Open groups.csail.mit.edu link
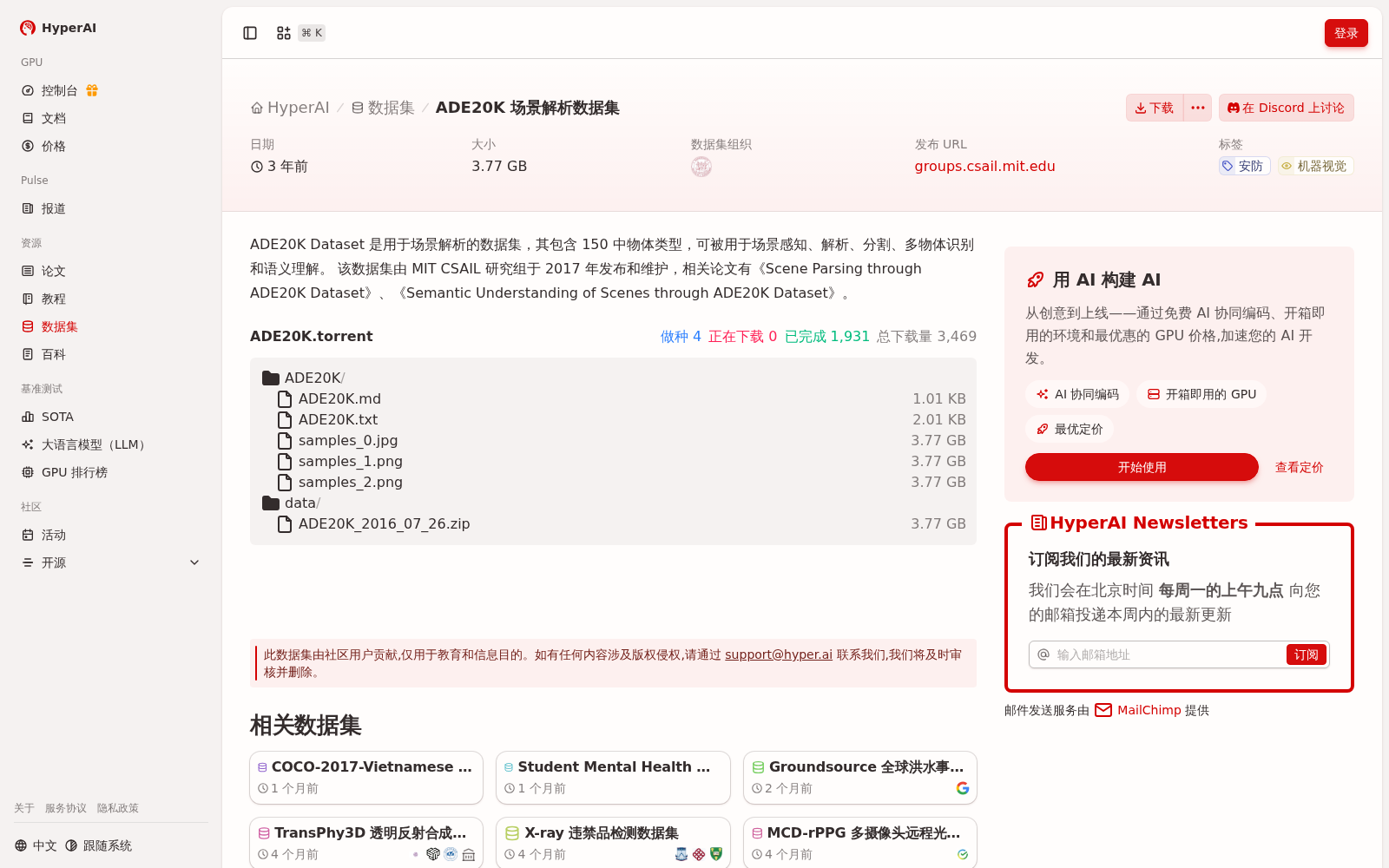Viewport: 1389px width, 868px height. pyautogui.click(x=984, y=166)
